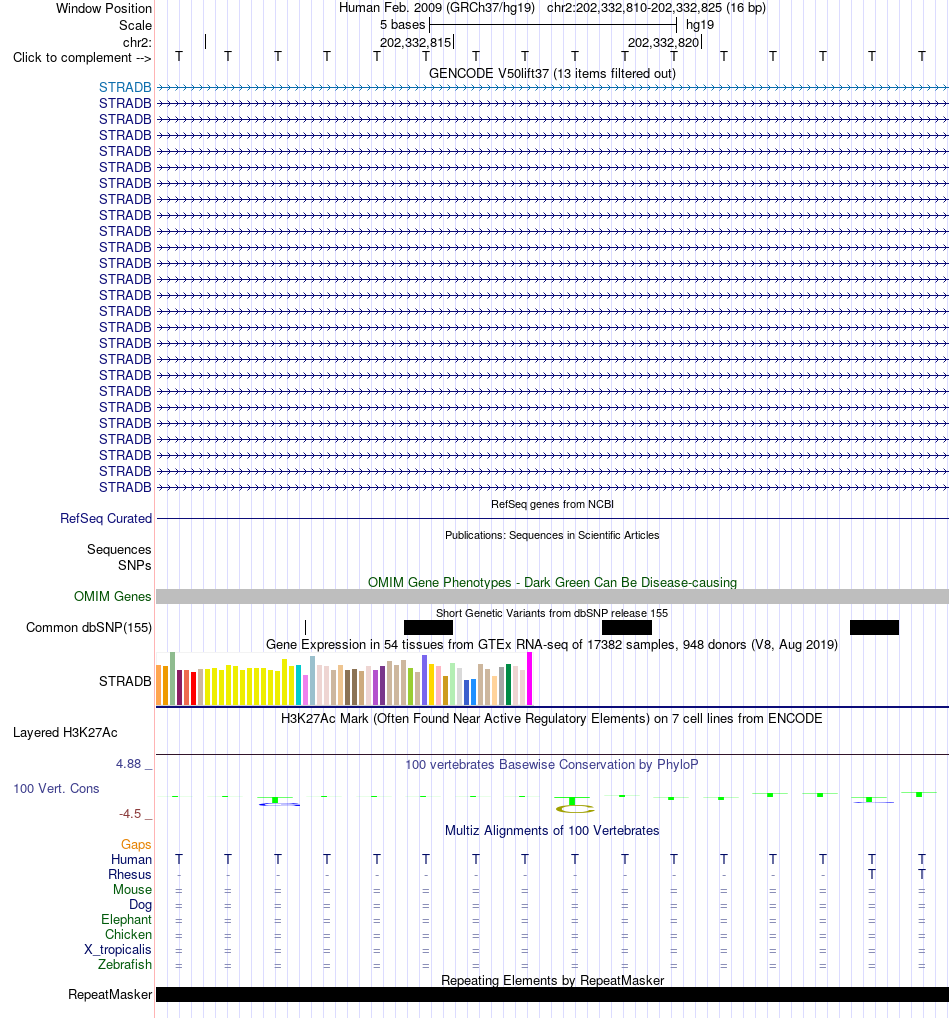
Task: Click the OMIM Genes label
Action: point(112,596)
